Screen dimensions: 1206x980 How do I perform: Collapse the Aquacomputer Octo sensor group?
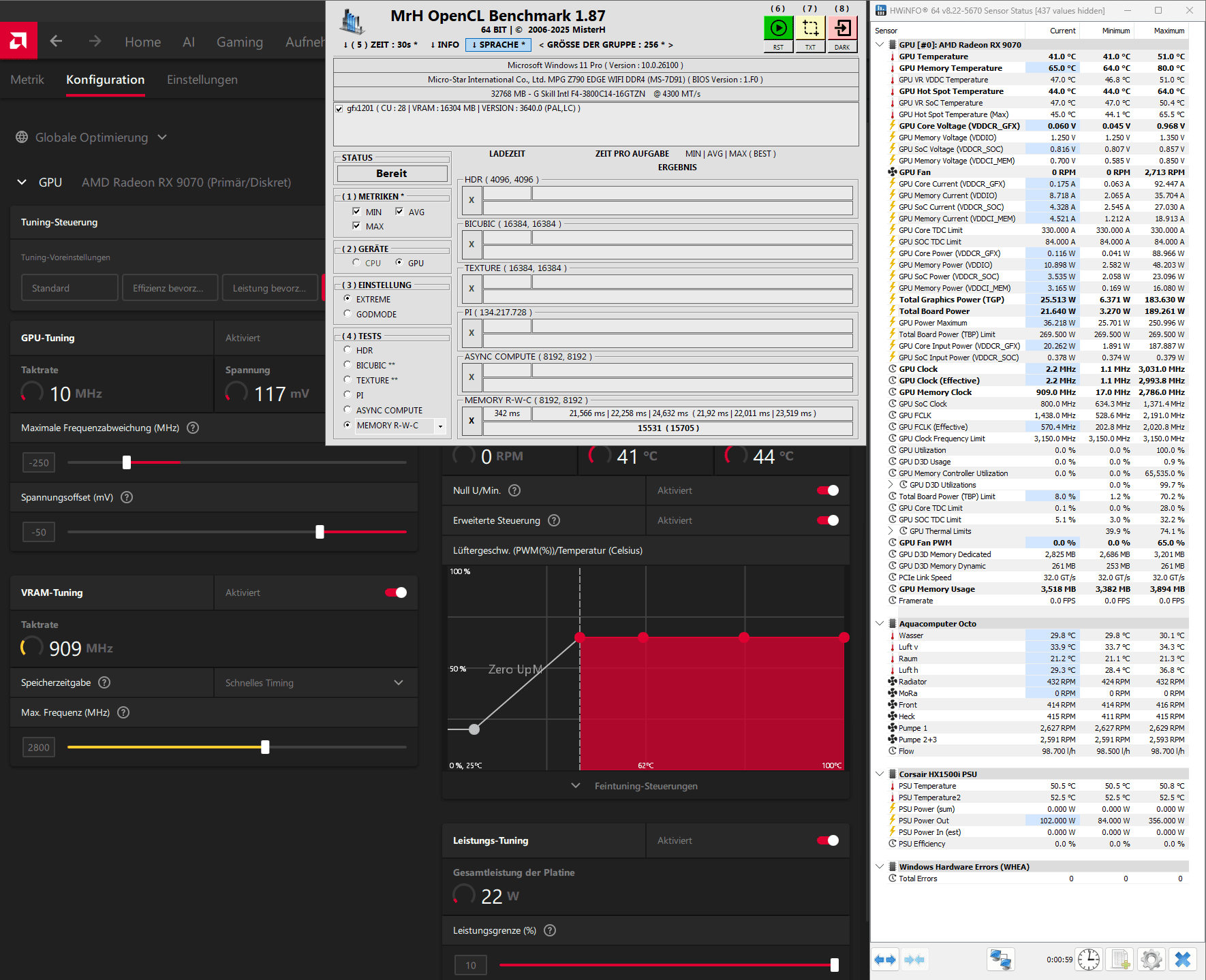(880, 624)
